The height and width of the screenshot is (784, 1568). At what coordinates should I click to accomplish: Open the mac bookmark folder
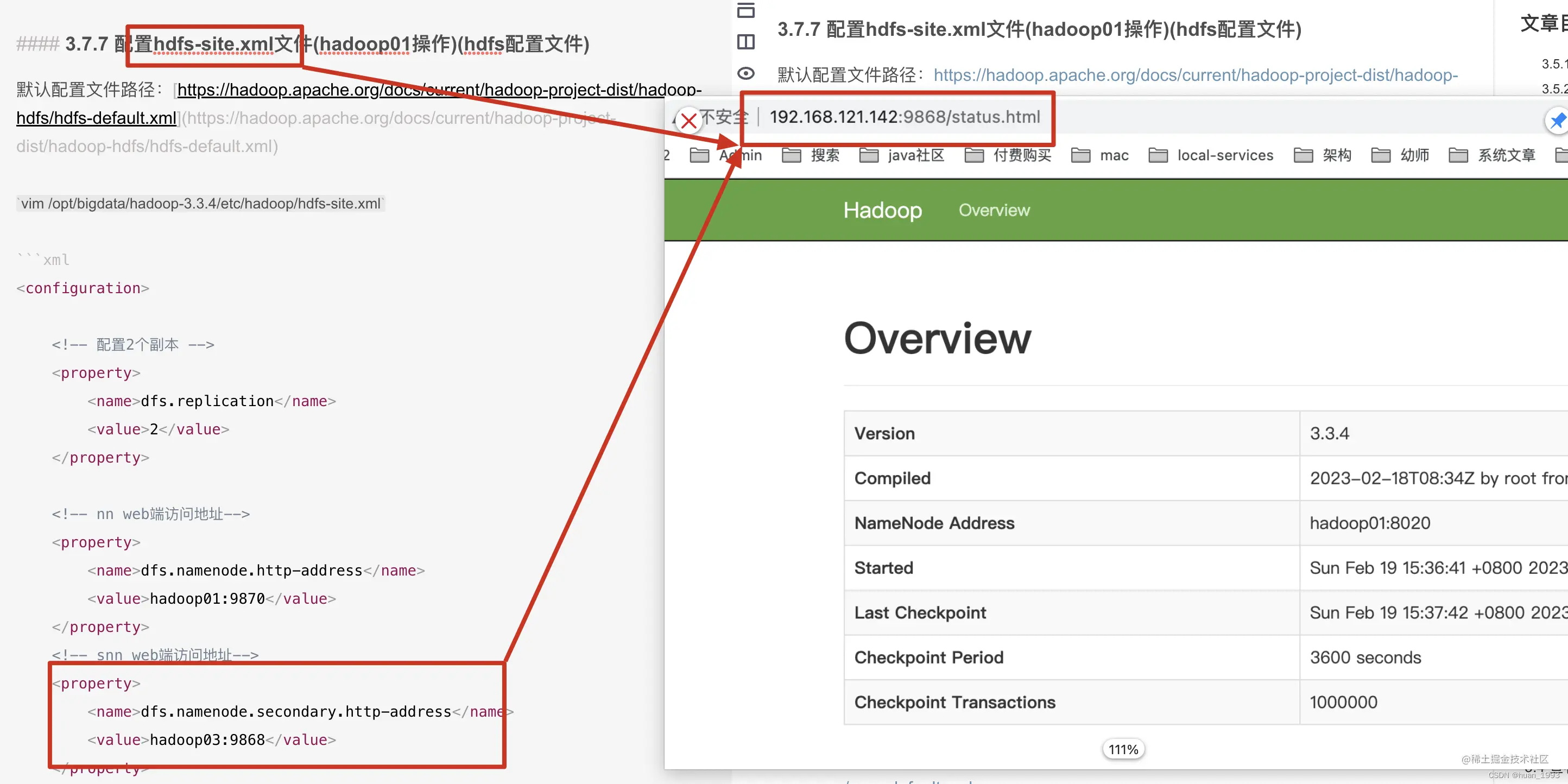tap(1100, 155)
